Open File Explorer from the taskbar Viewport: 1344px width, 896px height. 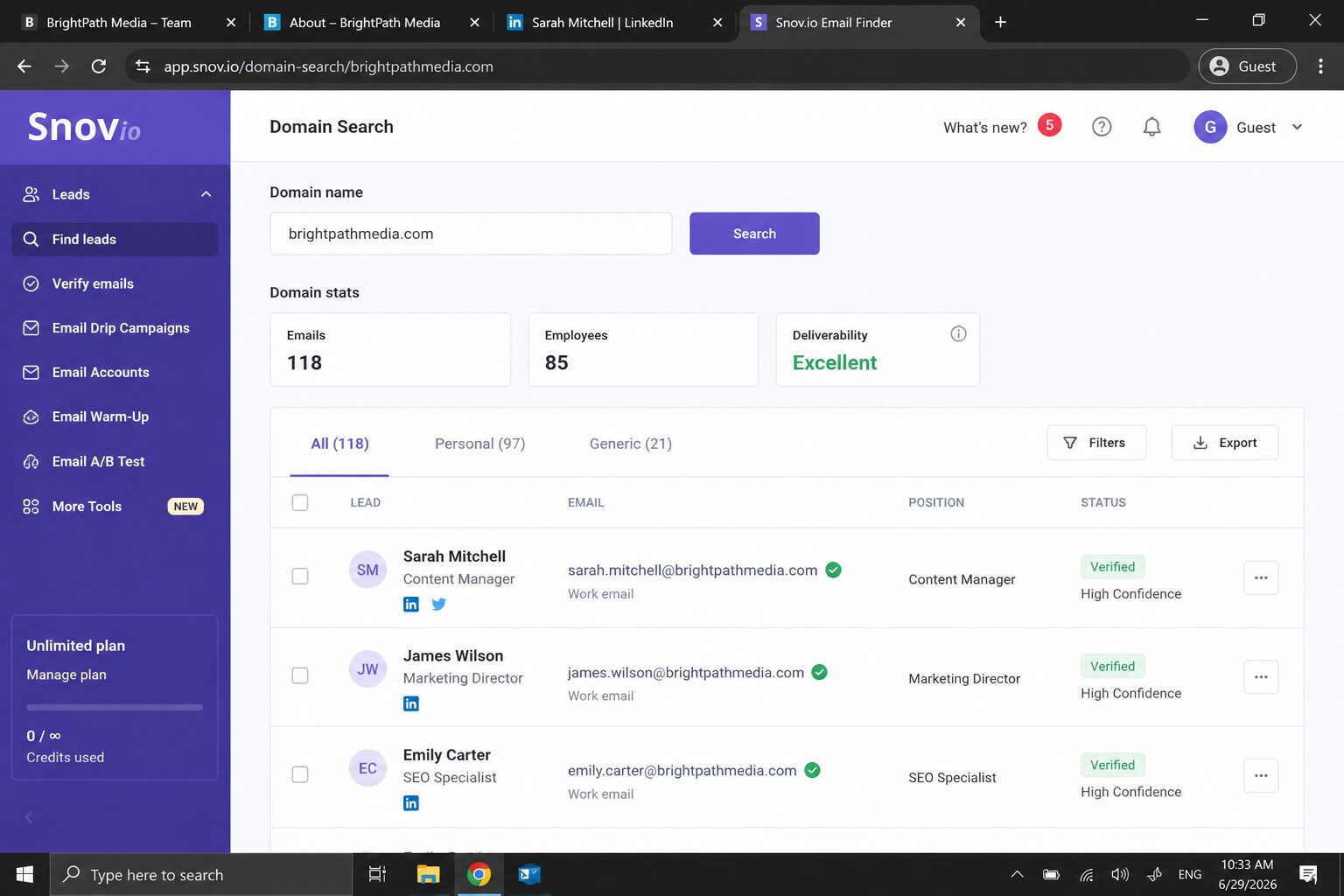click(x=428, y=874)
